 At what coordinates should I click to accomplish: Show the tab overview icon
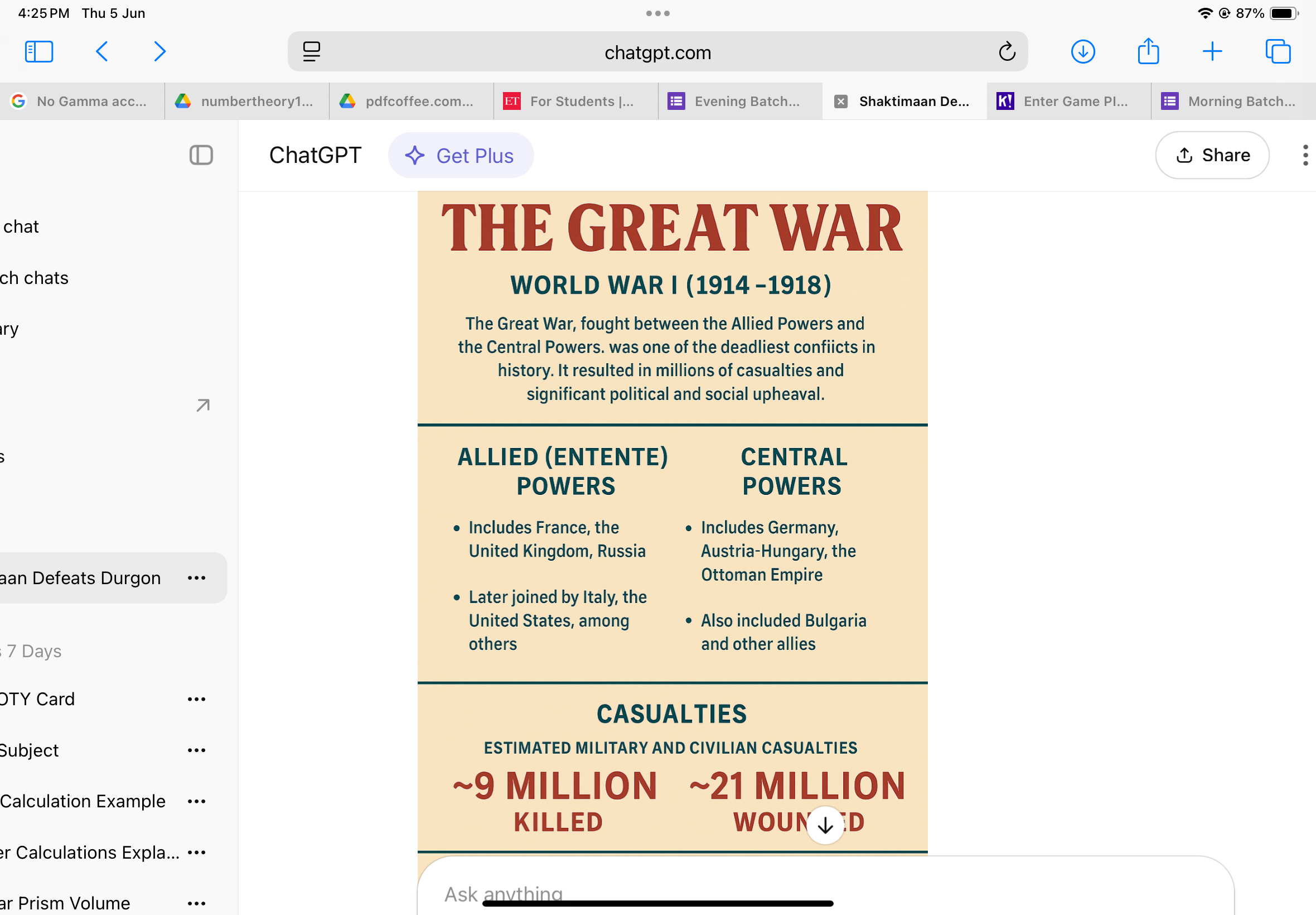pyautogui.click(x=1277, y=51)
